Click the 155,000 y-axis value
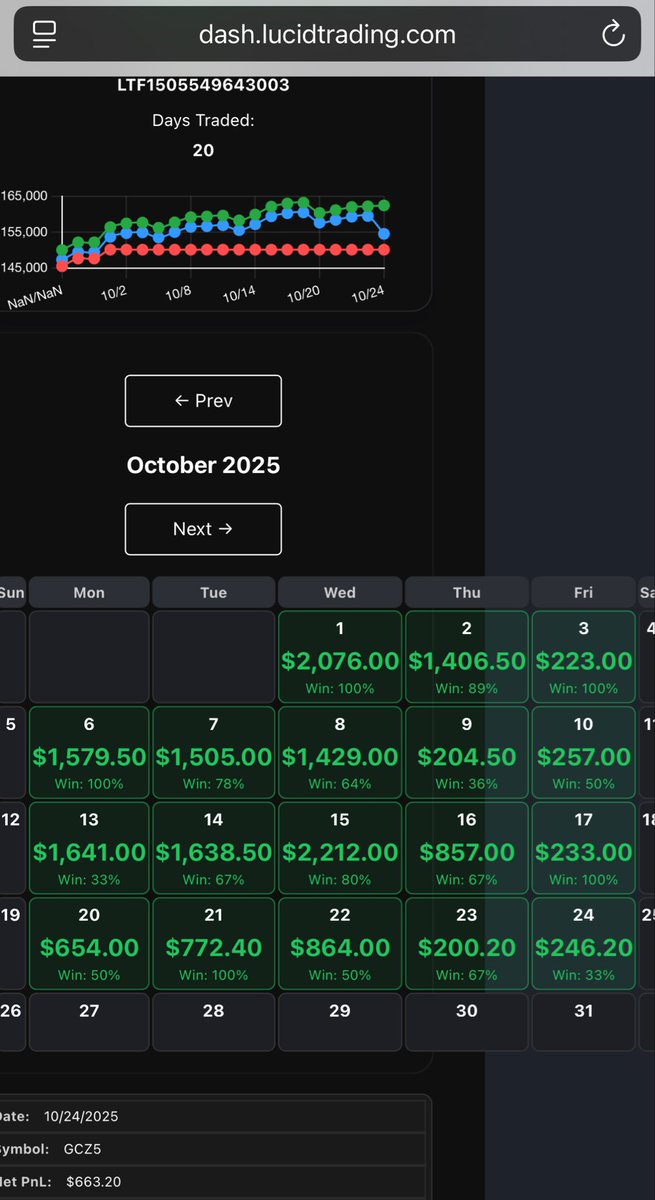655x1200 pixels. 23,232
